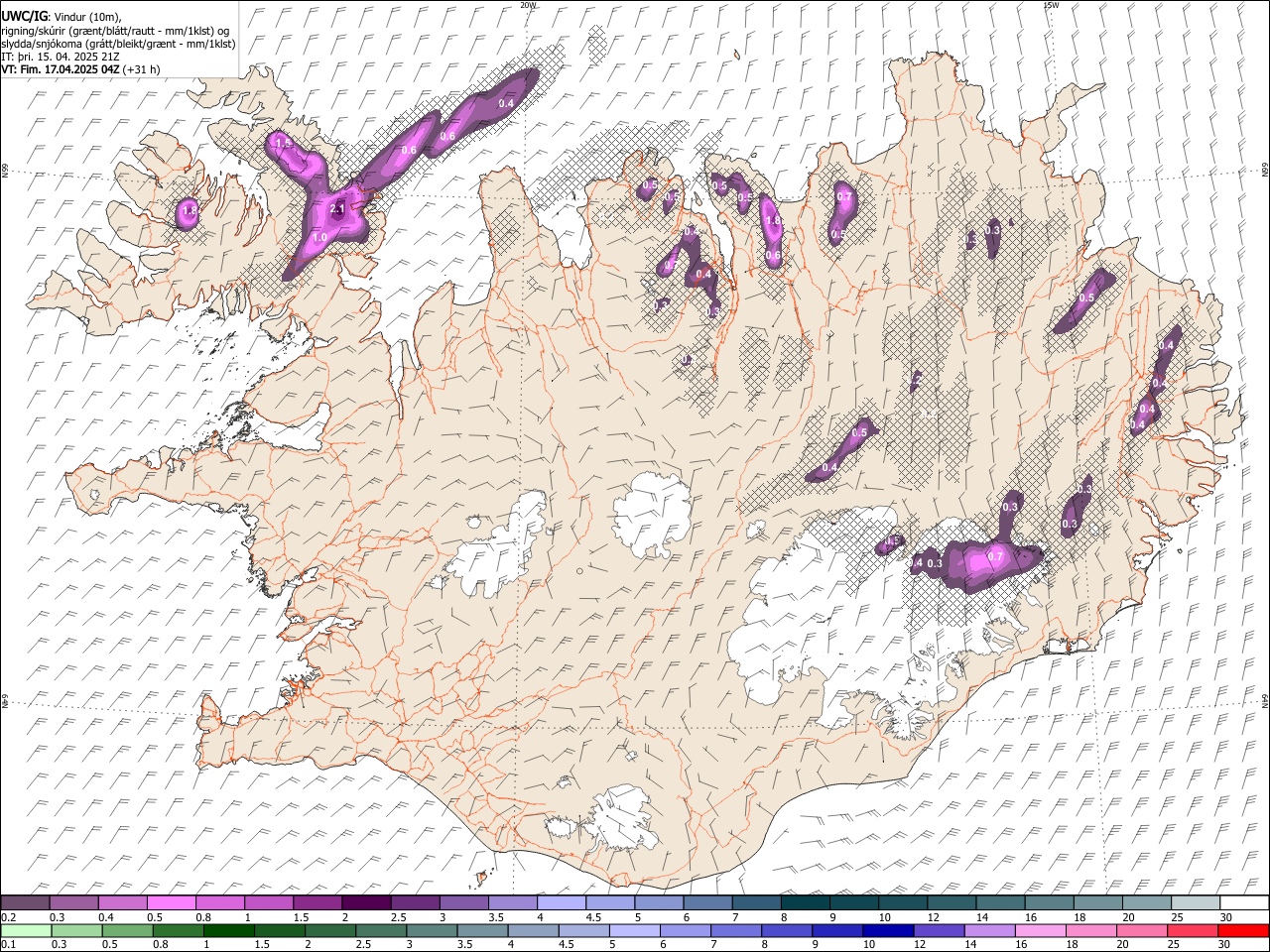Click the 1.8 precipitation label in the Westfjords
The height and width of the screenshot is (952, 1270).
[x=189, y=211]
